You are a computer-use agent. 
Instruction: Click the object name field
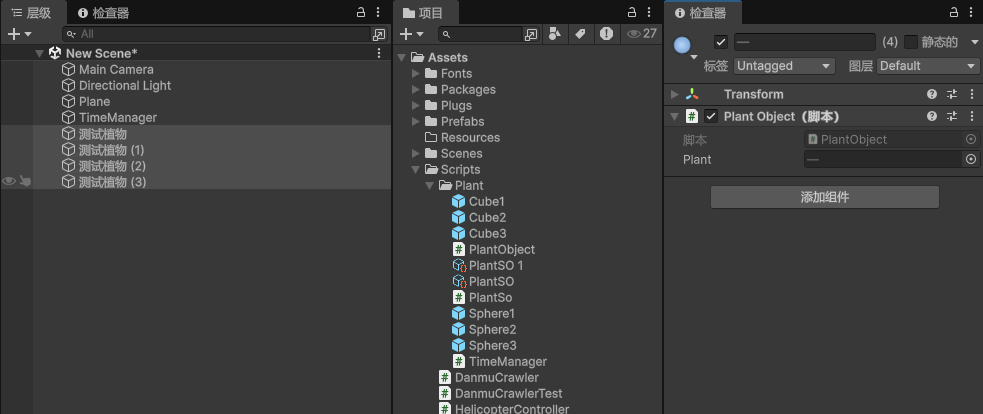(x=805, y=42)
